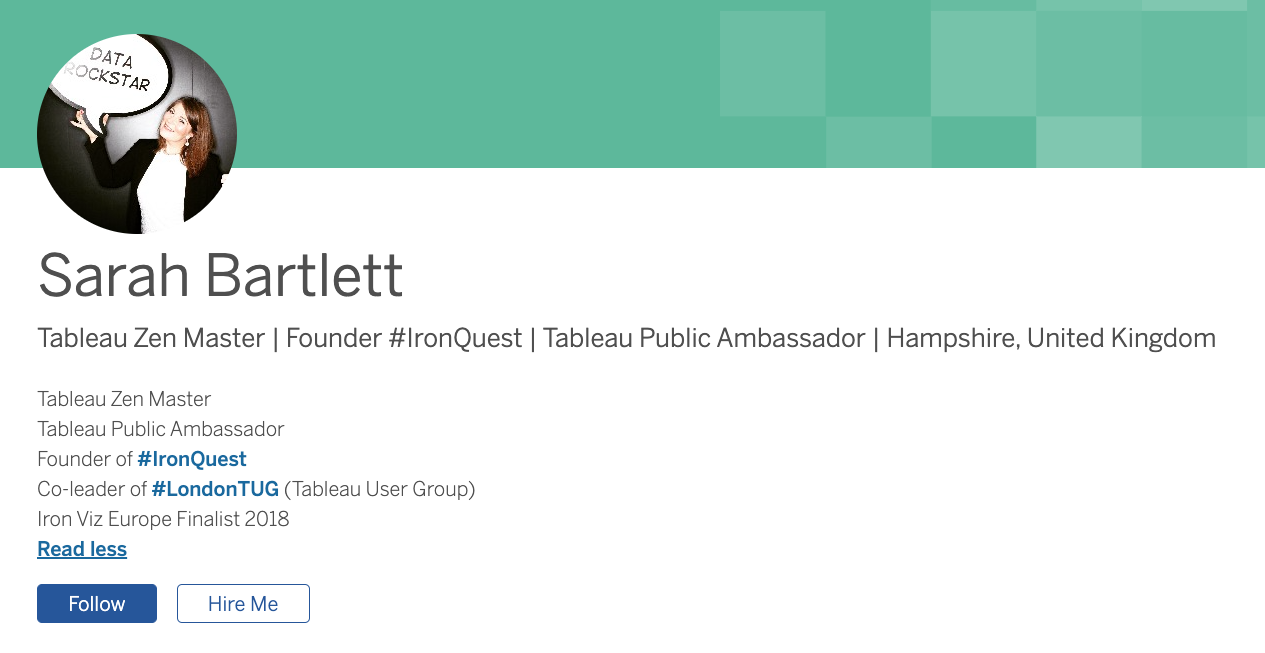Click 'Tableau Zen Master' in the headline

[x=151, y=338]
